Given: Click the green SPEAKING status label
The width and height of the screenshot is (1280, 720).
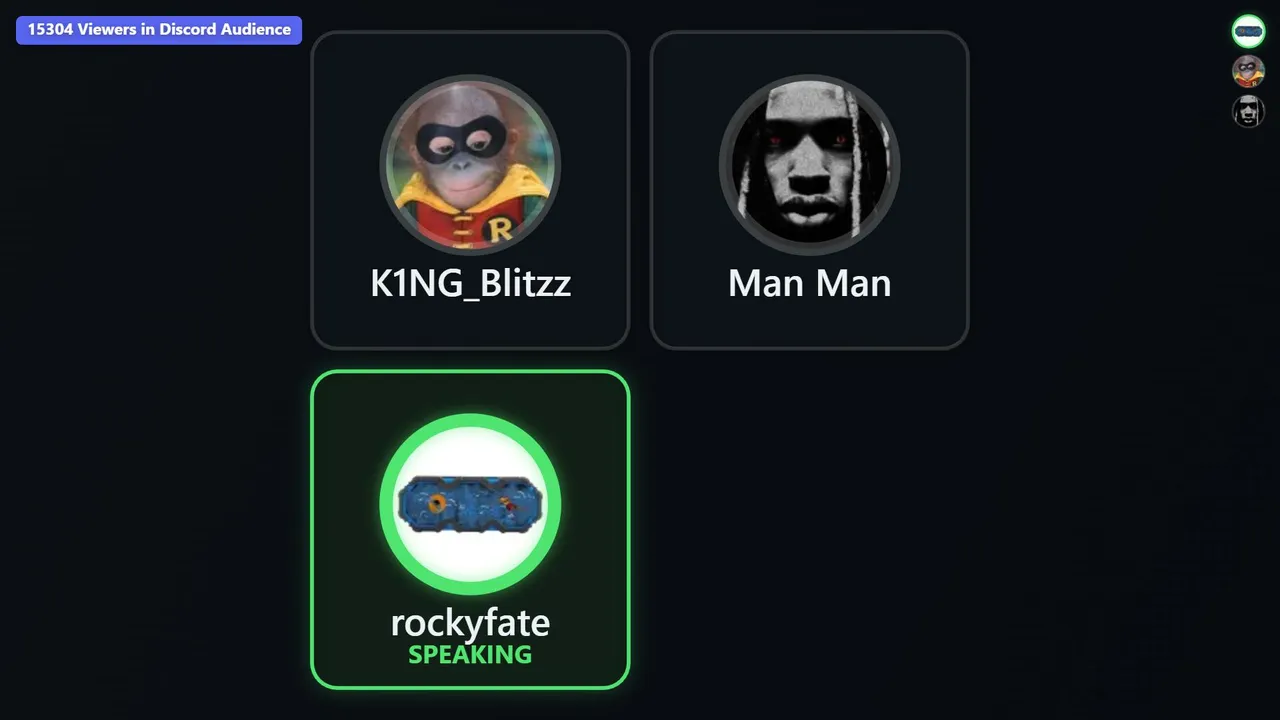Looking at the screenshot, I should tap(470, 655).
